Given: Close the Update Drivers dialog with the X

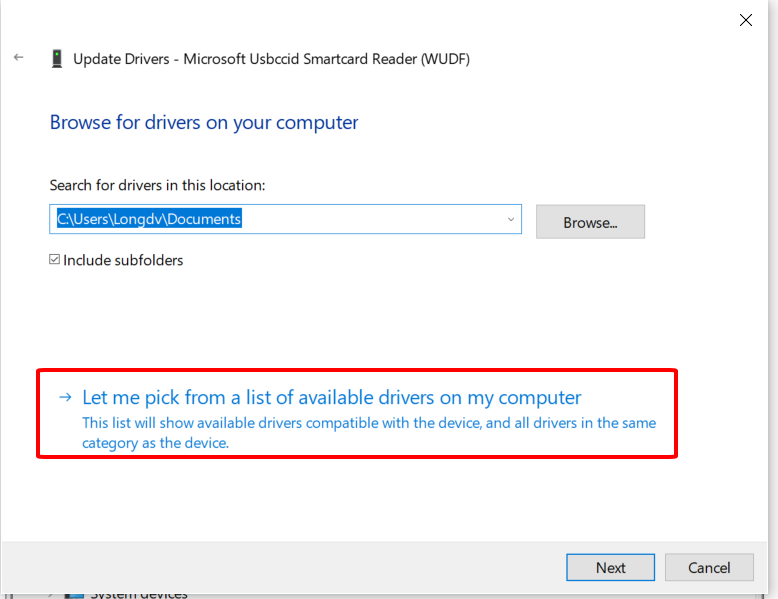Looking at the screenshot, I should (x=745, y=20).
